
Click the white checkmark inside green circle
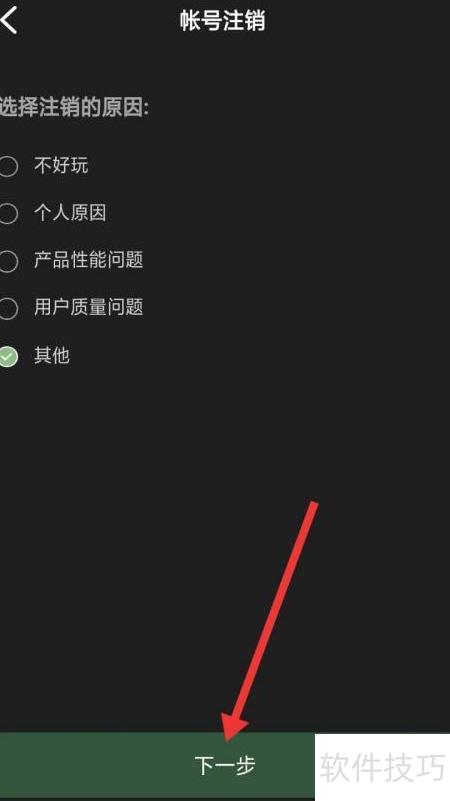point(7,357)
